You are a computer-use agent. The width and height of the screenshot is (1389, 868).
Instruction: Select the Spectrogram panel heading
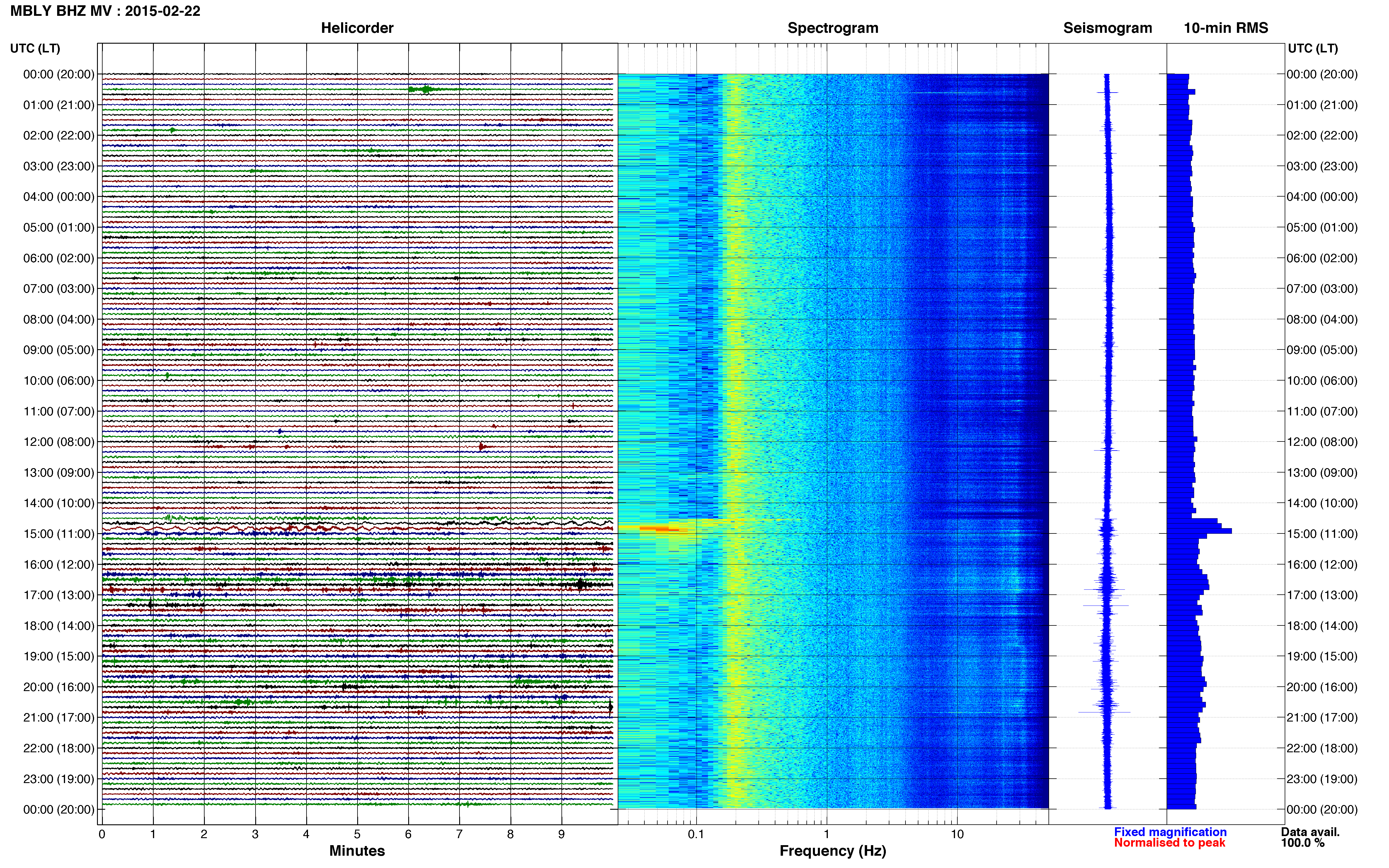(x=833, y=28)
